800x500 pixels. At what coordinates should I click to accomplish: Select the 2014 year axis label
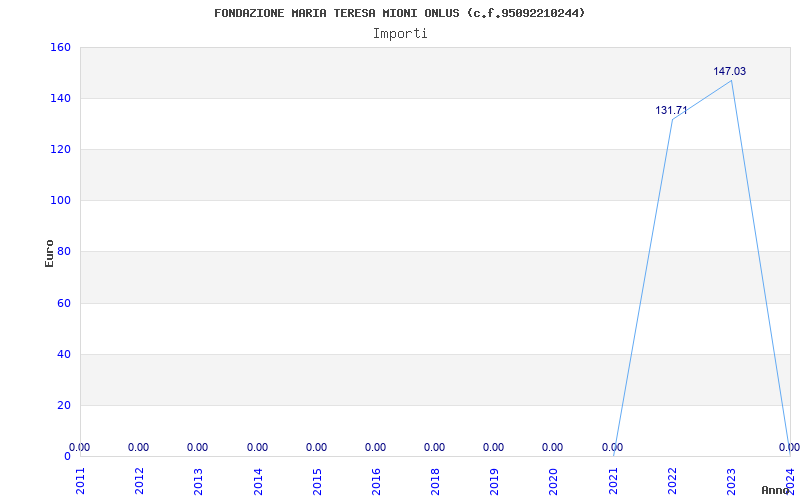[258, 481]
